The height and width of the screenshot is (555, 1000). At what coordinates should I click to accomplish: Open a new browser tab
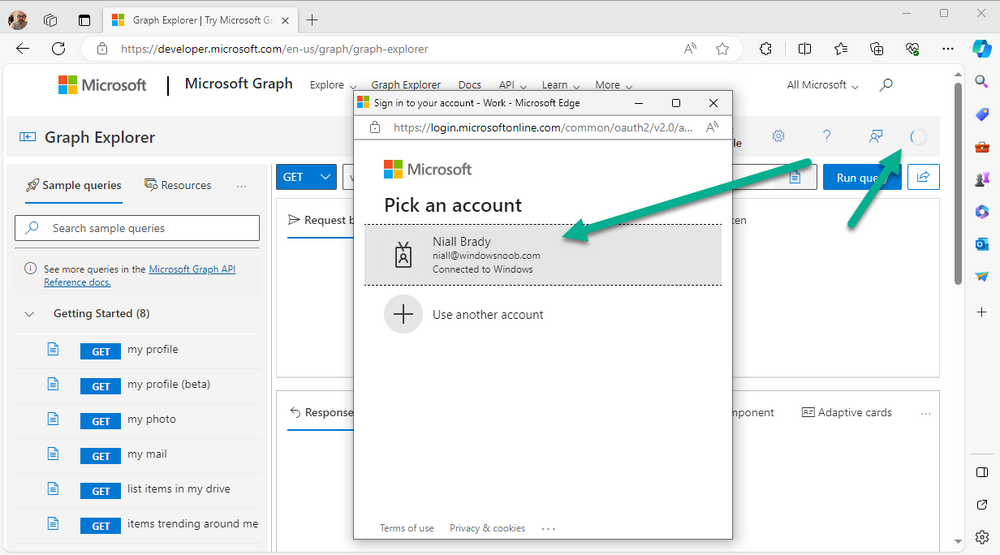coord(312,20)
